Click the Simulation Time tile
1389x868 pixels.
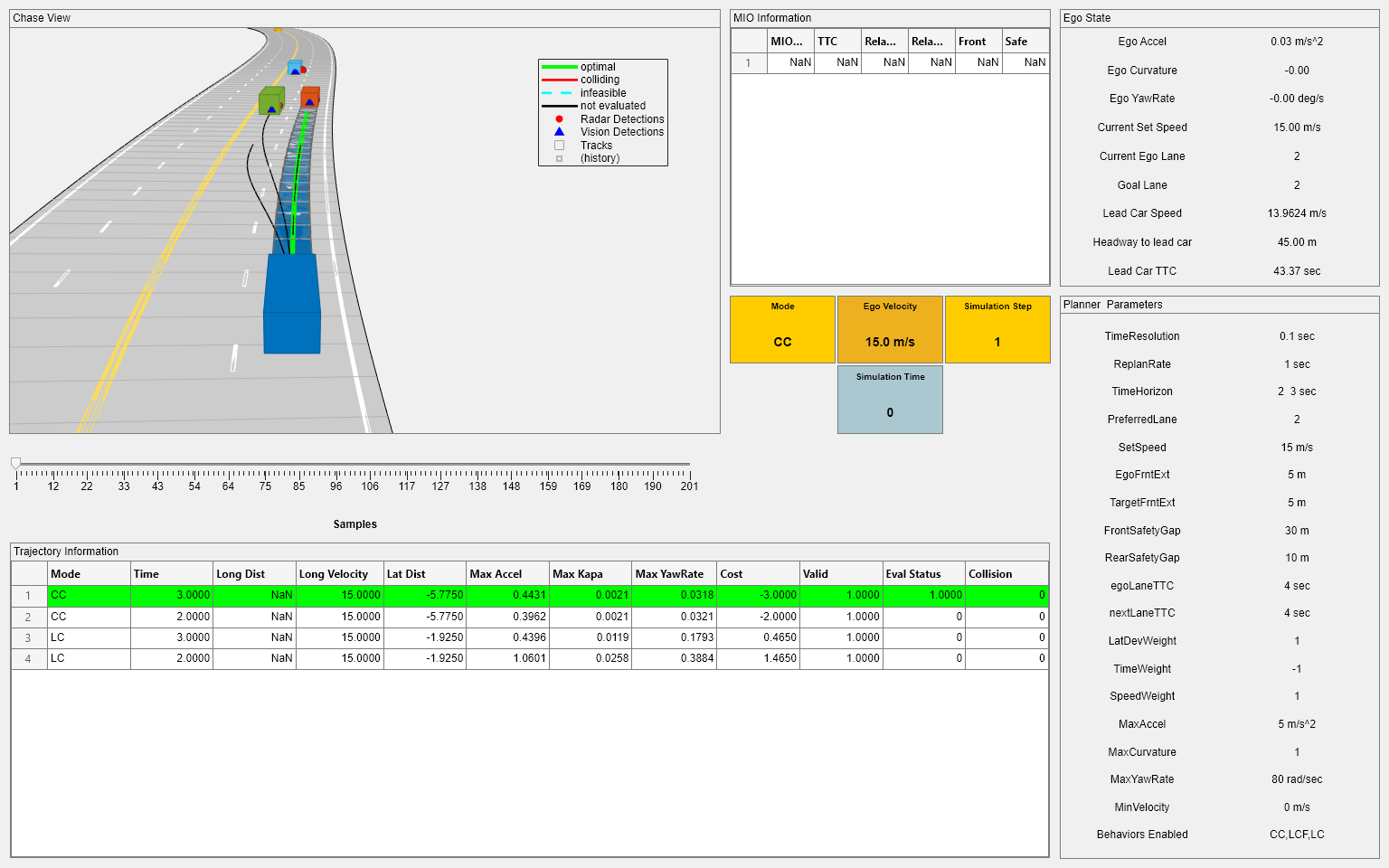890,400
